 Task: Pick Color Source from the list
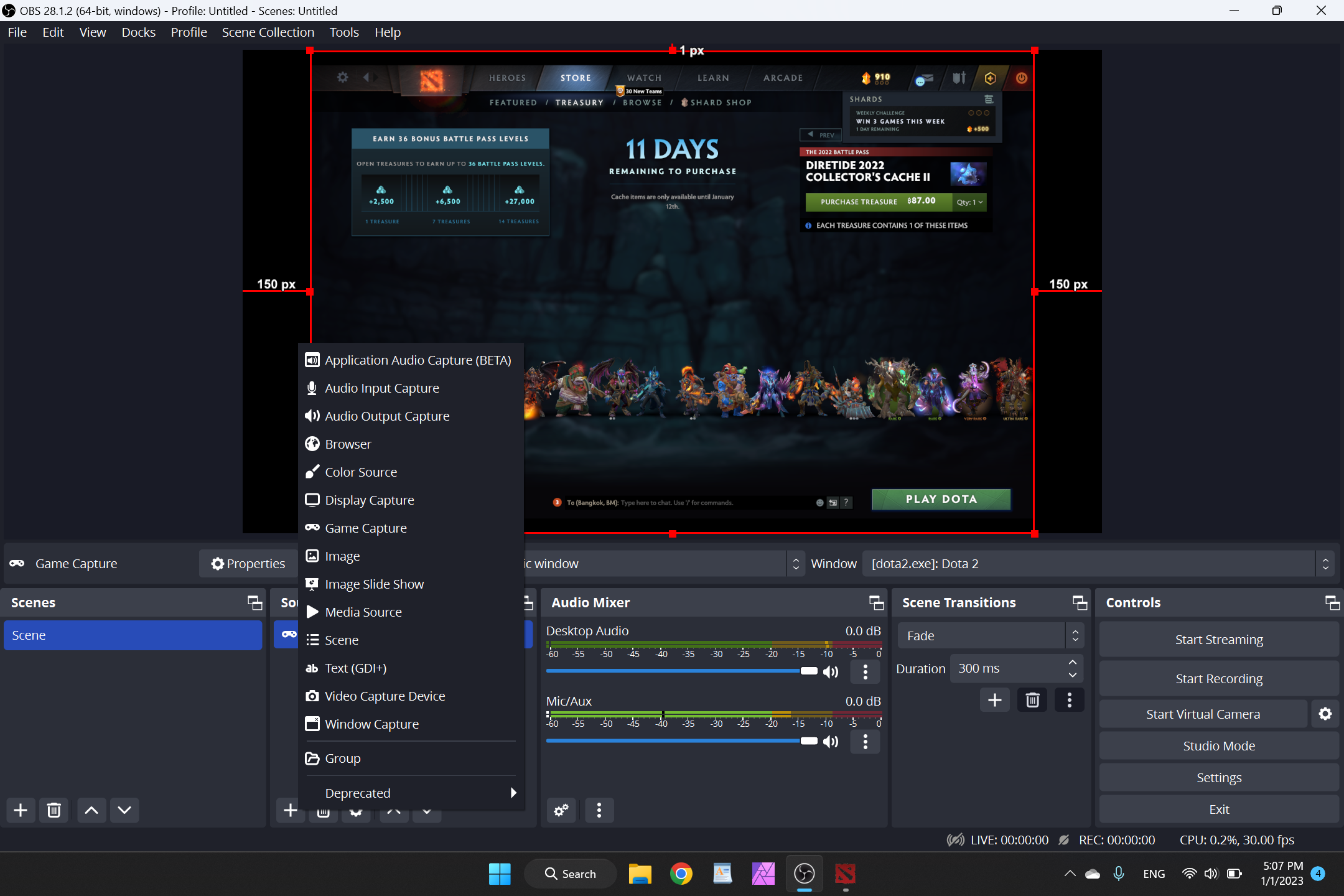411,472
